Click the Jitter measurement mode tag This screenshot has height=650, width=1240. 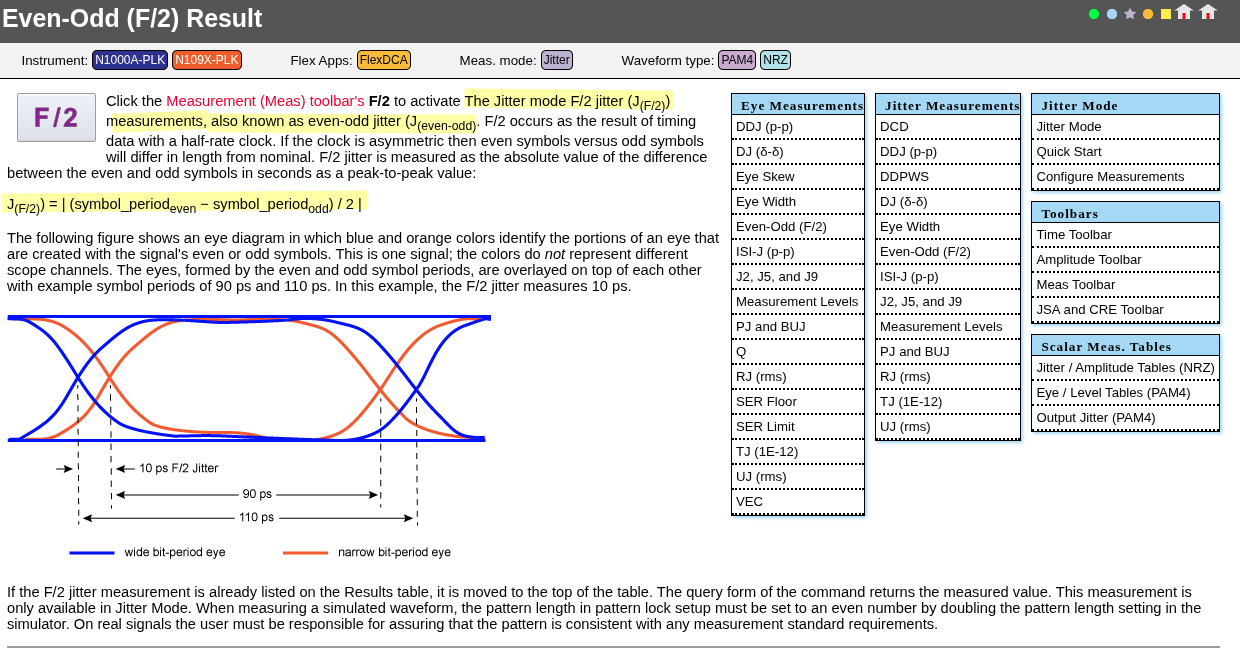557,60
